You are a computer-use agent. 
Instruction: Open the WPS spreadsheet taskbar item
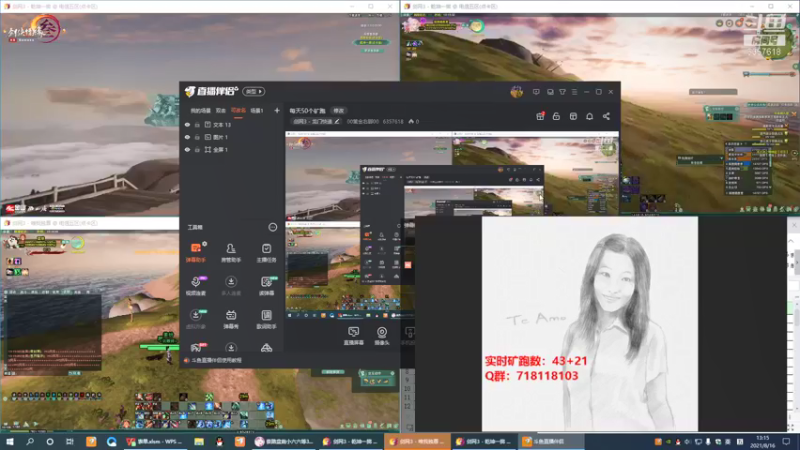155,441
